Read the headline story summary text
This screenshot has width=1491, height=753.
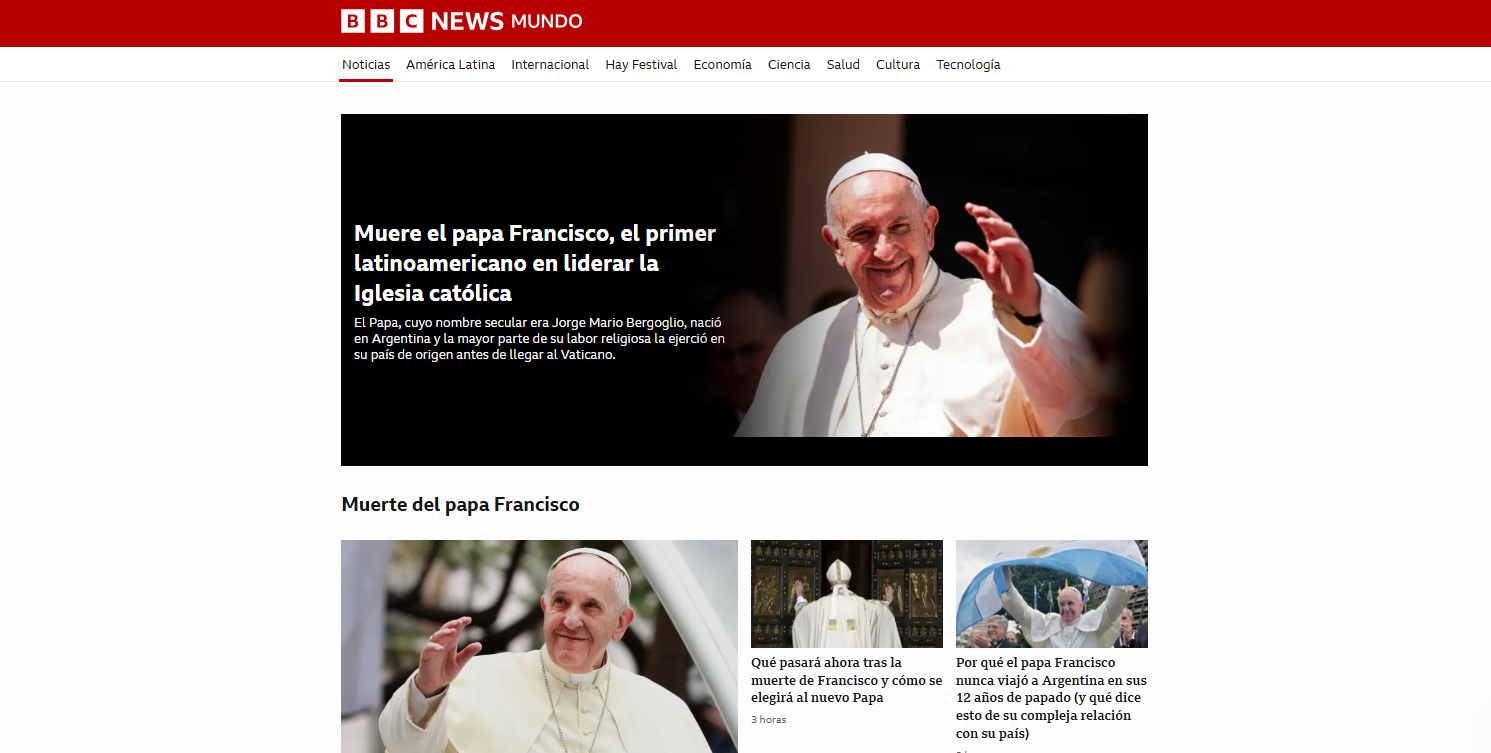538,340
